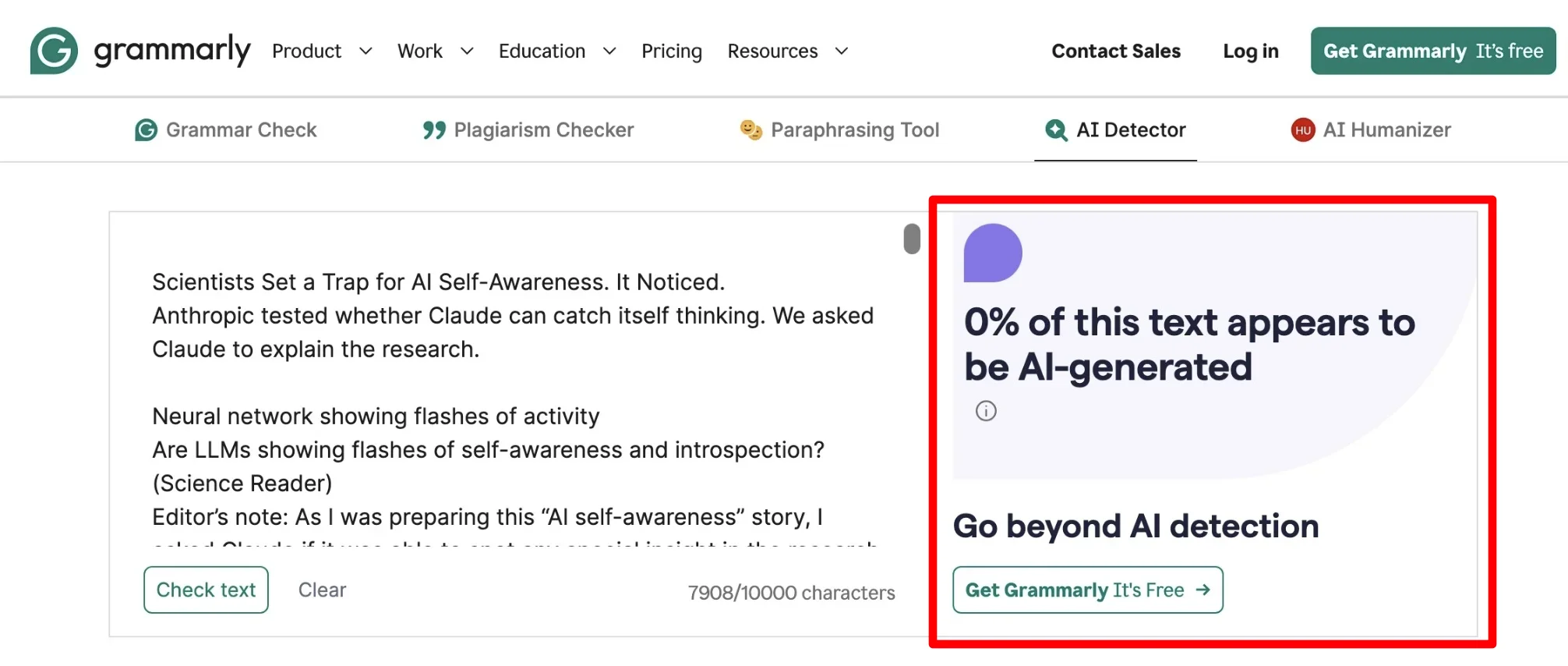Click the Clear button
Screen dimensions: 1568x666
[x=322, y=590]
